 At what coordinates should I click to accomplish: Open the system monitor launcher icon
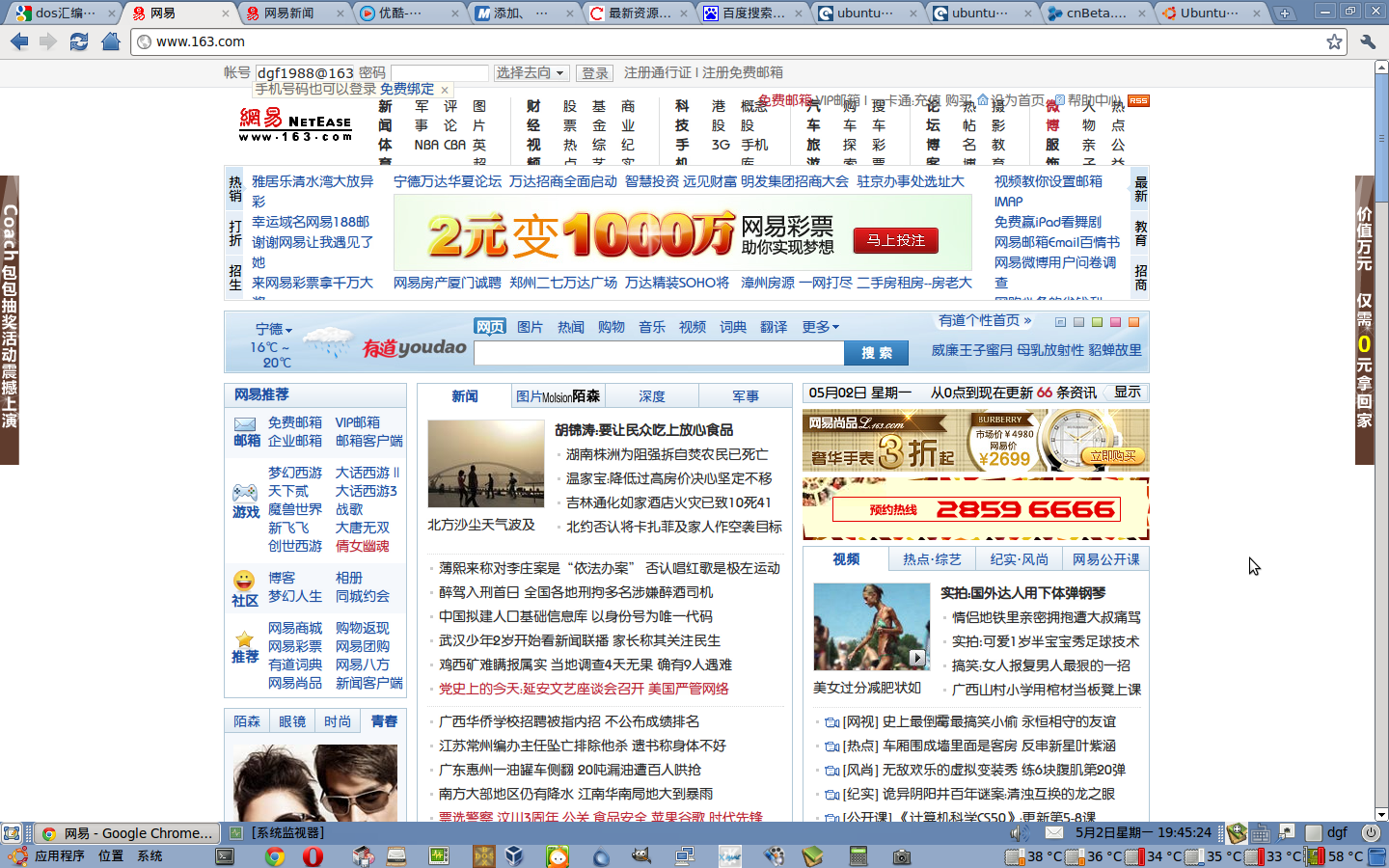(439, 855)
